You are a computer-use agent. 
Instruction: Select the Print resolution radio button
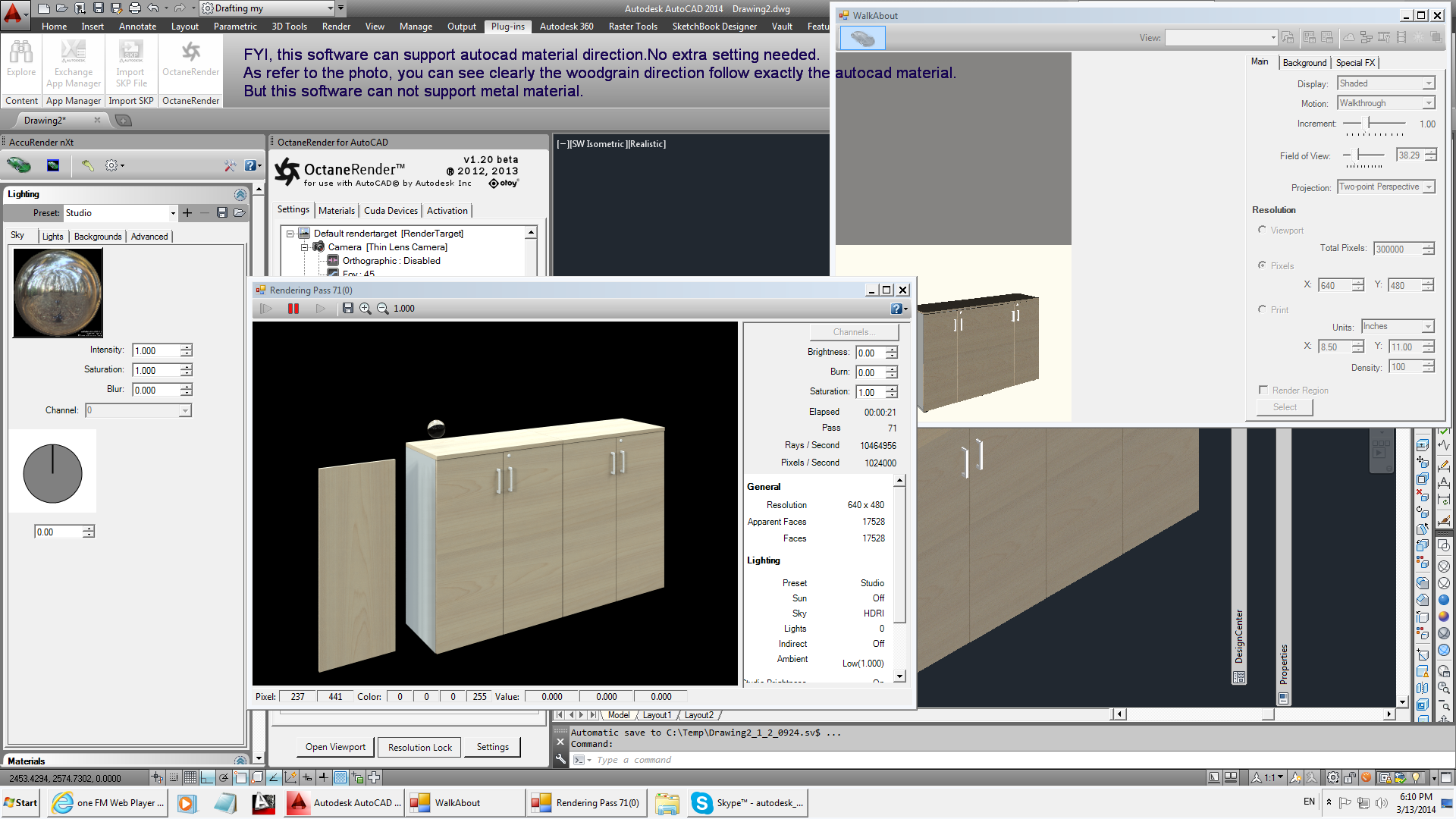point(1263,309)
